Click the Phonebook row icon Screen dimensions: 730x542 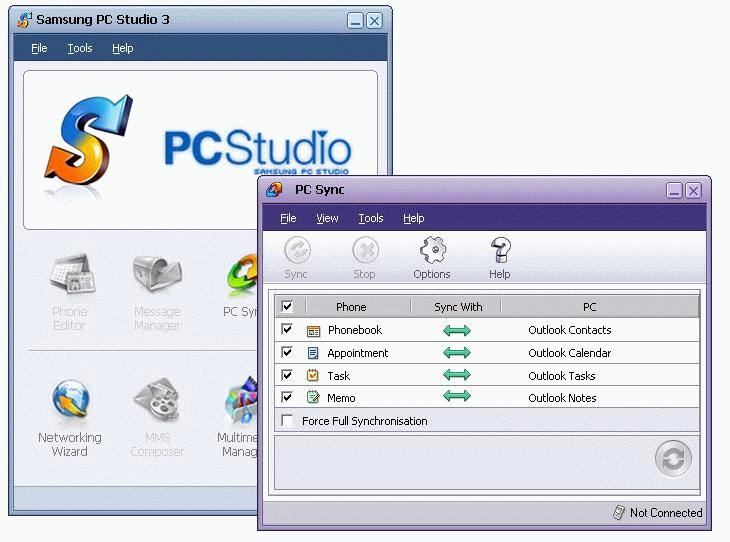[x=313, y=331]
